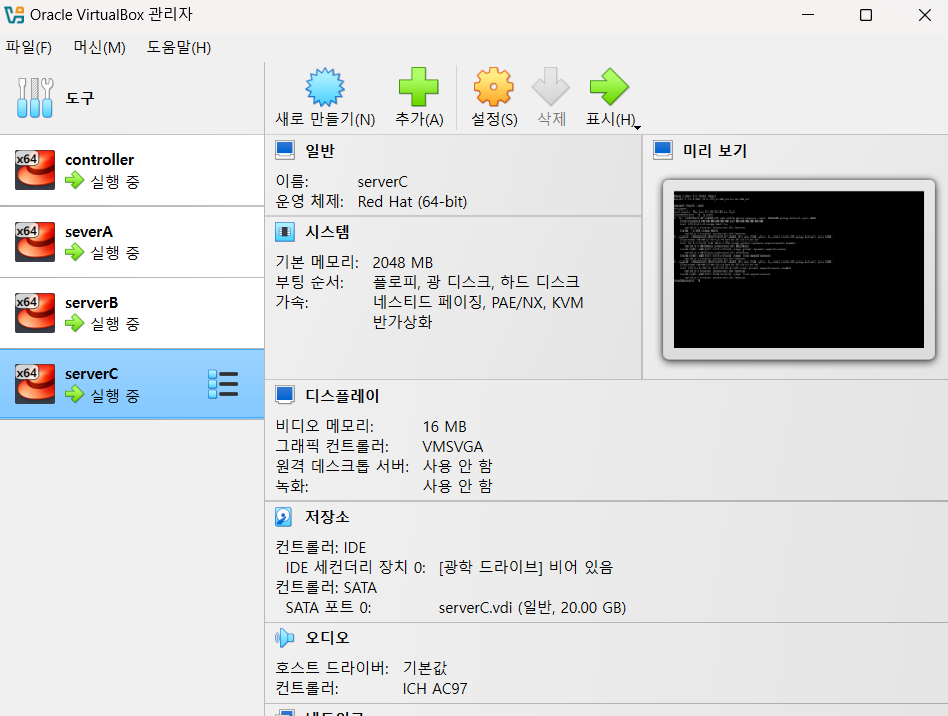Click the serverC preview thumbnail
The width and height of the screenshot is (948, 716).
coord(799,270)
